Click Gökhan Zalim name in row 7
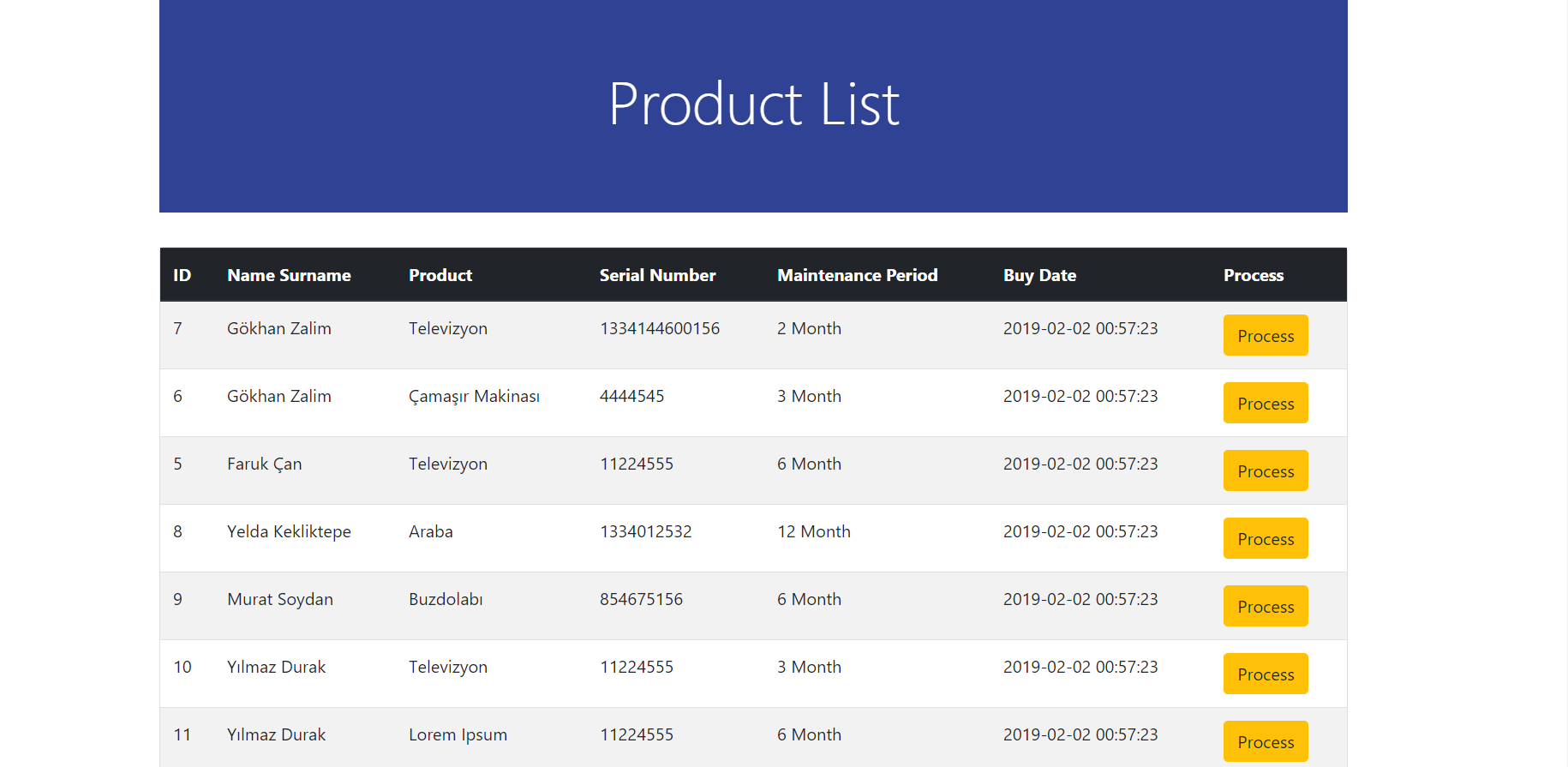The image size is (1568, 767). coord(279,328)
